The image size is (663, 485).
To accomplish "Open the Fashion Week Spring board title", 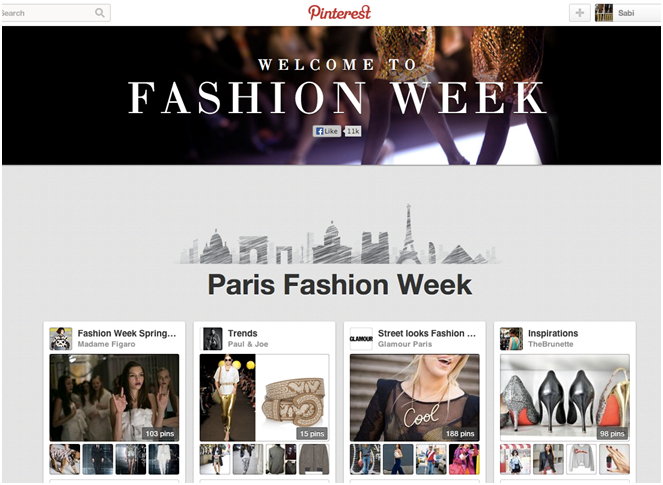I will tap(127, 333).
